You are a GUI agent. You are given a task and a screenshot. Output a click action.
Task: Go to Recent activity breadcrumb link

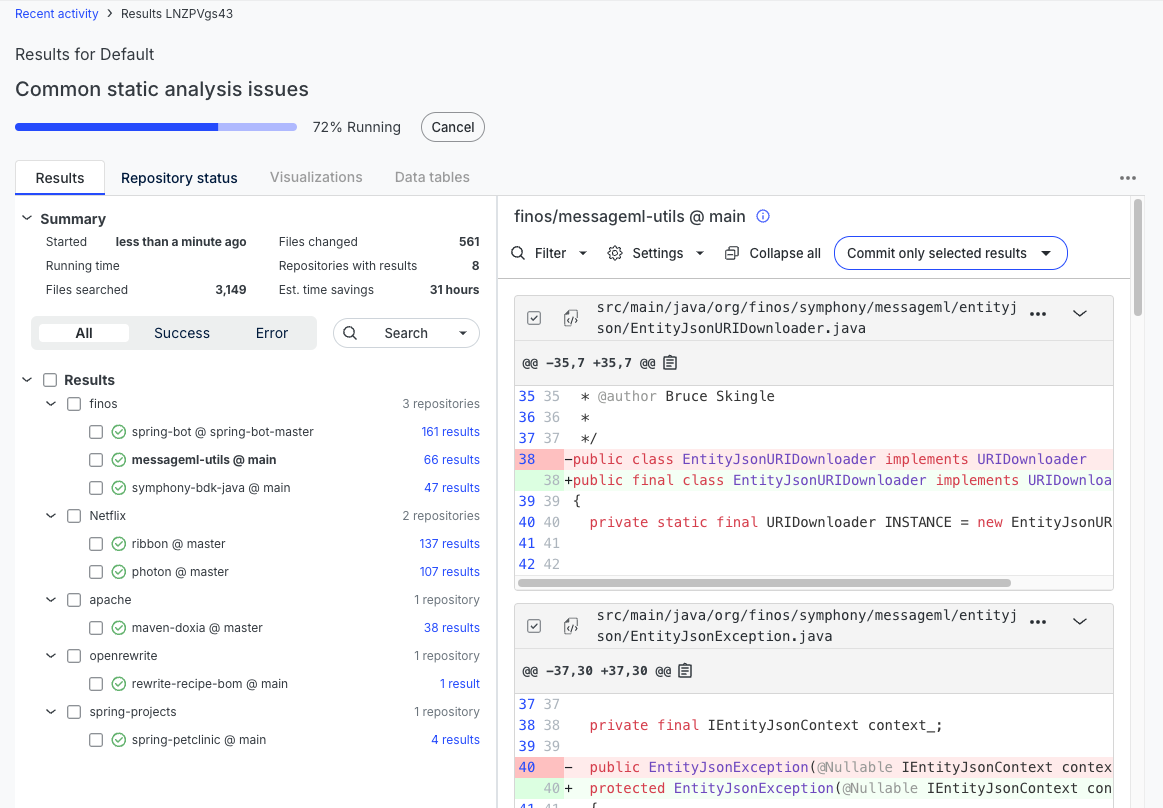click(56, 13)
